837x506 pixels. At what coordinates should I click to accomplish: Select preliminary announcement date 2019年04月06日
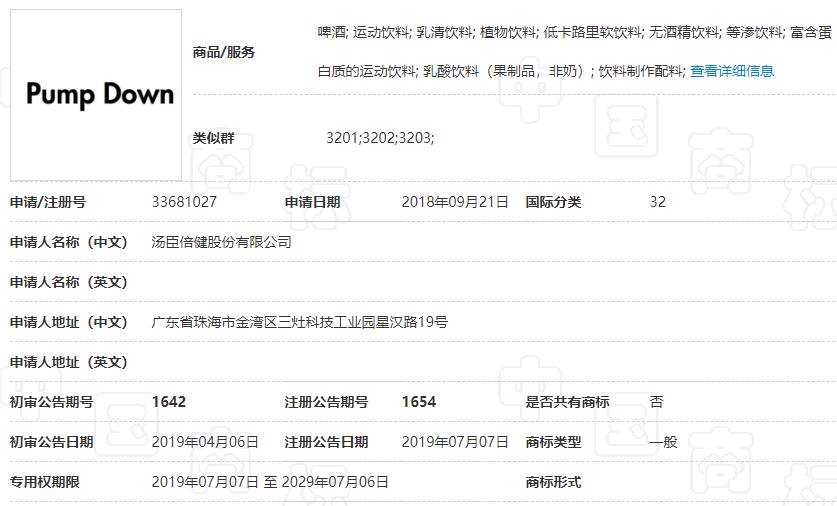pos(205,442)
